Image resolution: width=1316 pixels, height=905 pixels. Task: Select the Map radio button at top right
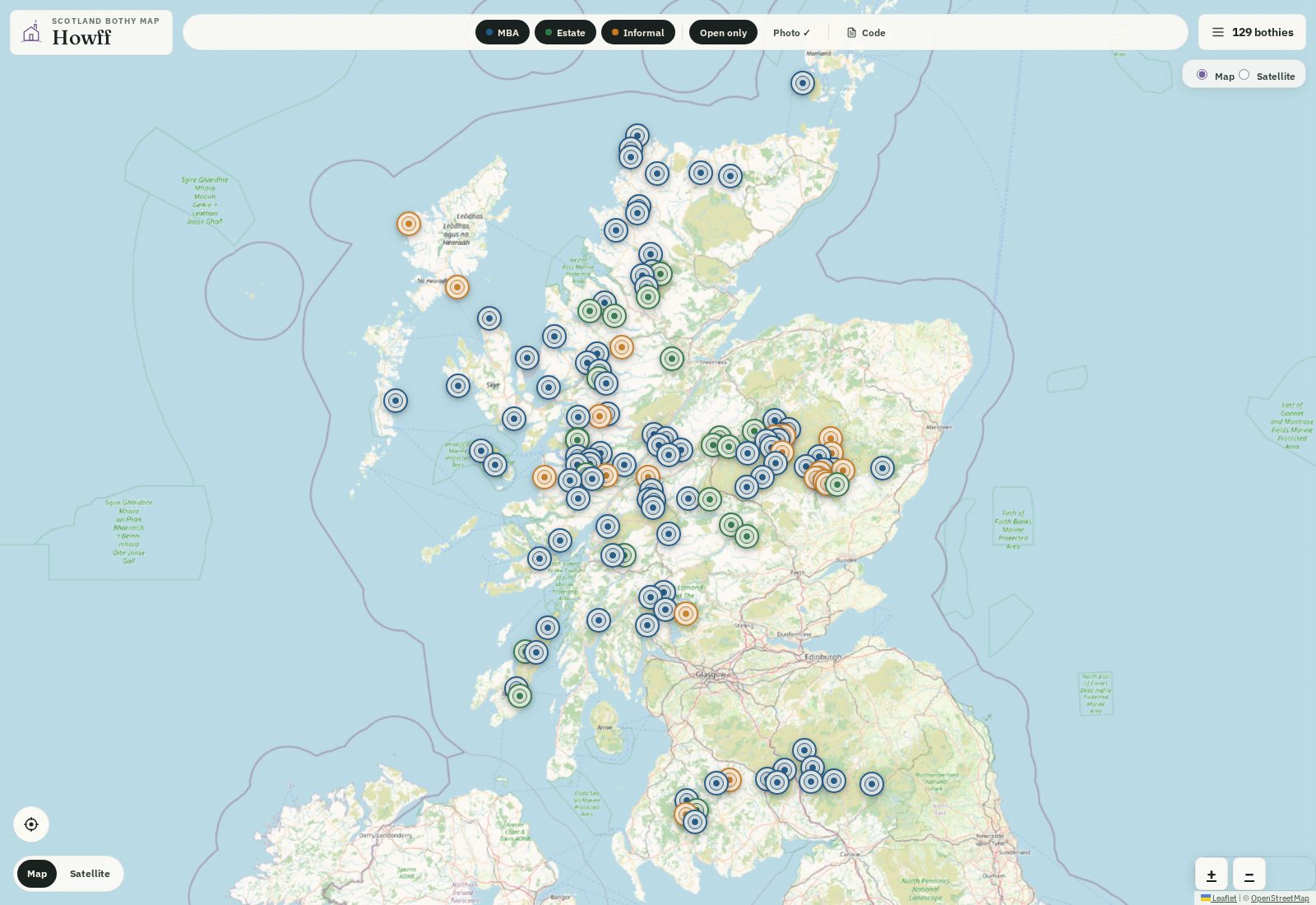(x=1202, y=75)
